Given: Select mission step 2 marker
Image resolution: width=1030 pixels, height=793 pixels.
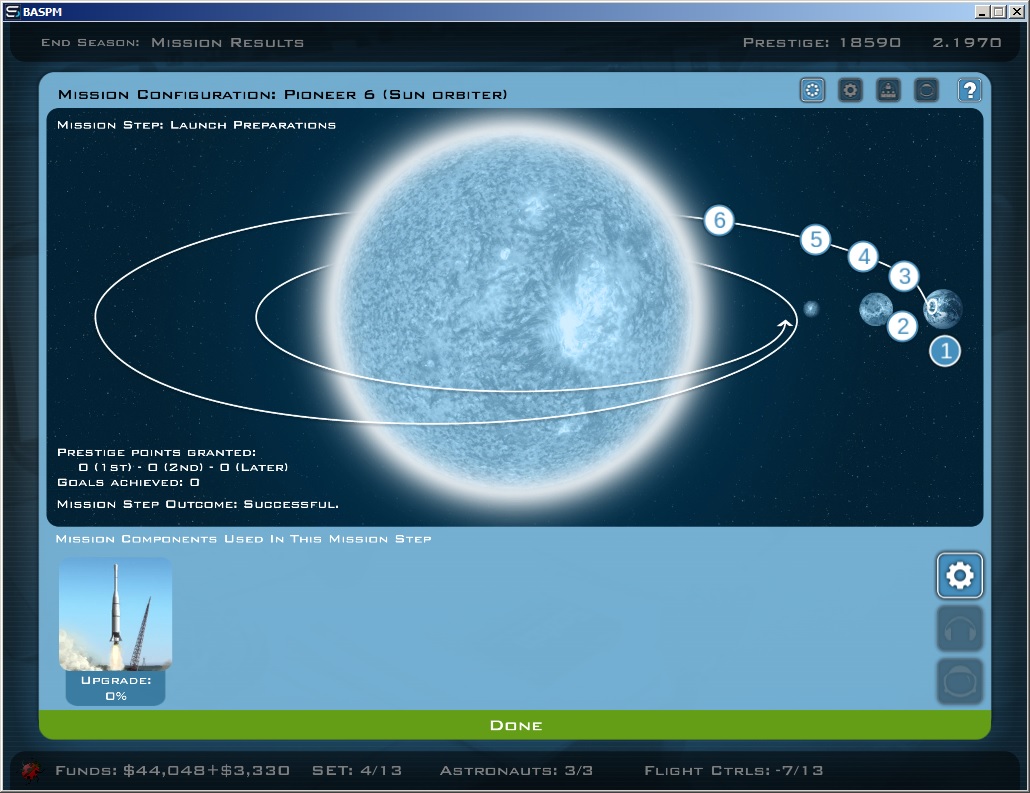Looking at the screenshot, I should [x=903, y=326].
